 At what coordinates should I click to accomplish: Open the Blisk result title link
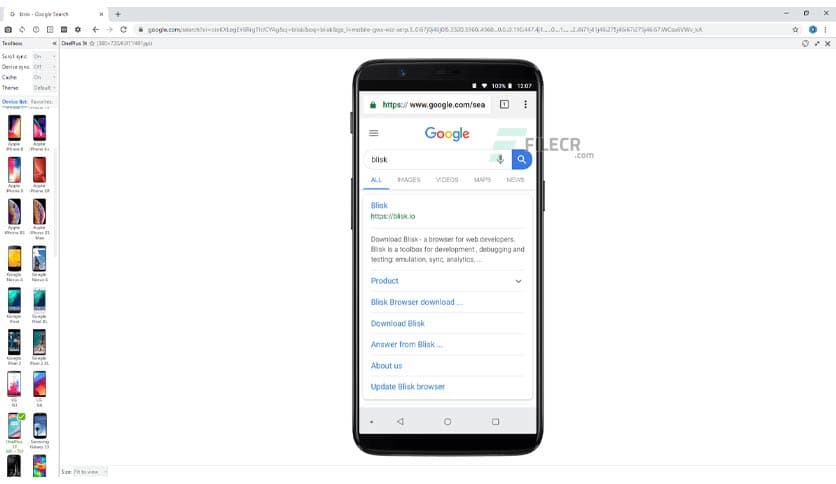pyautogui.click(x=379, y=205)
